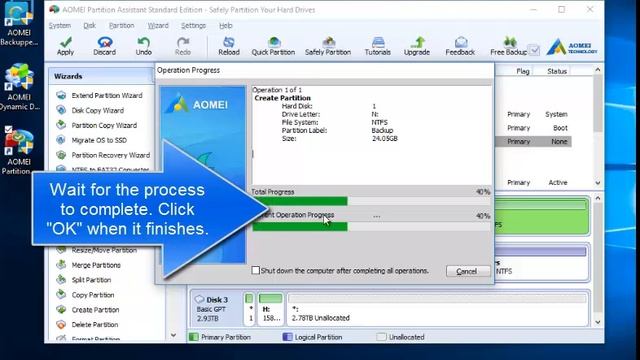Image resolution: width=640 pixels, height=360 pixels.
Task: Select the Primary Boot partition row
Action: [533, 128]
